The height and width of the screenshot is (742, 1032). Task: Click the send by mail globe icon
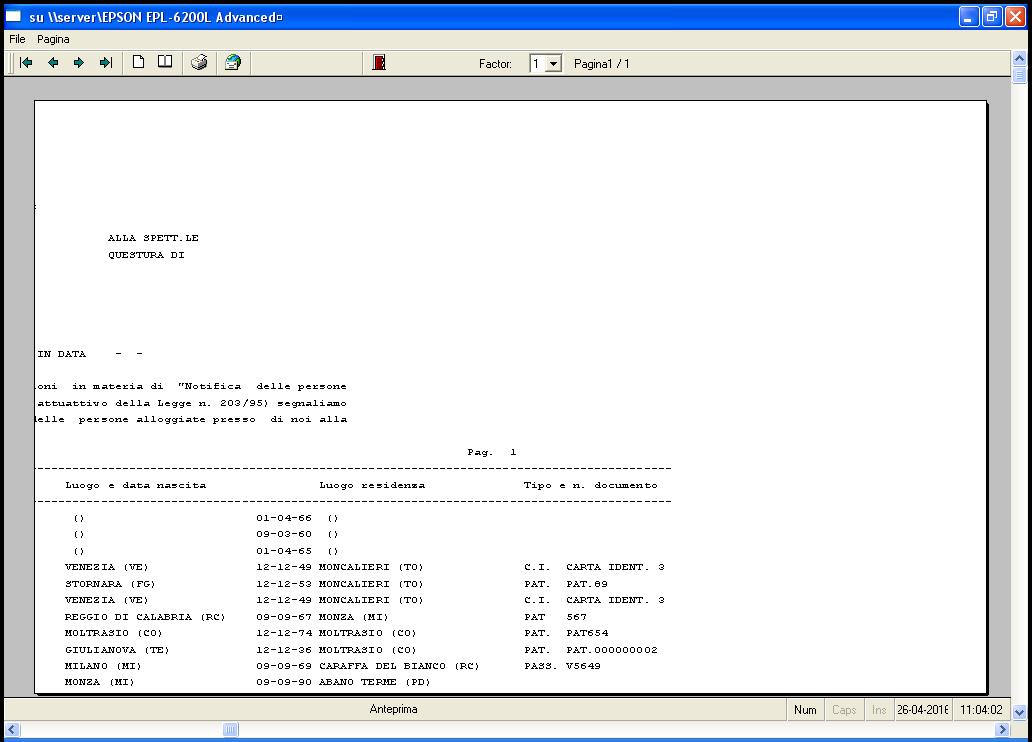pos(233,63)
